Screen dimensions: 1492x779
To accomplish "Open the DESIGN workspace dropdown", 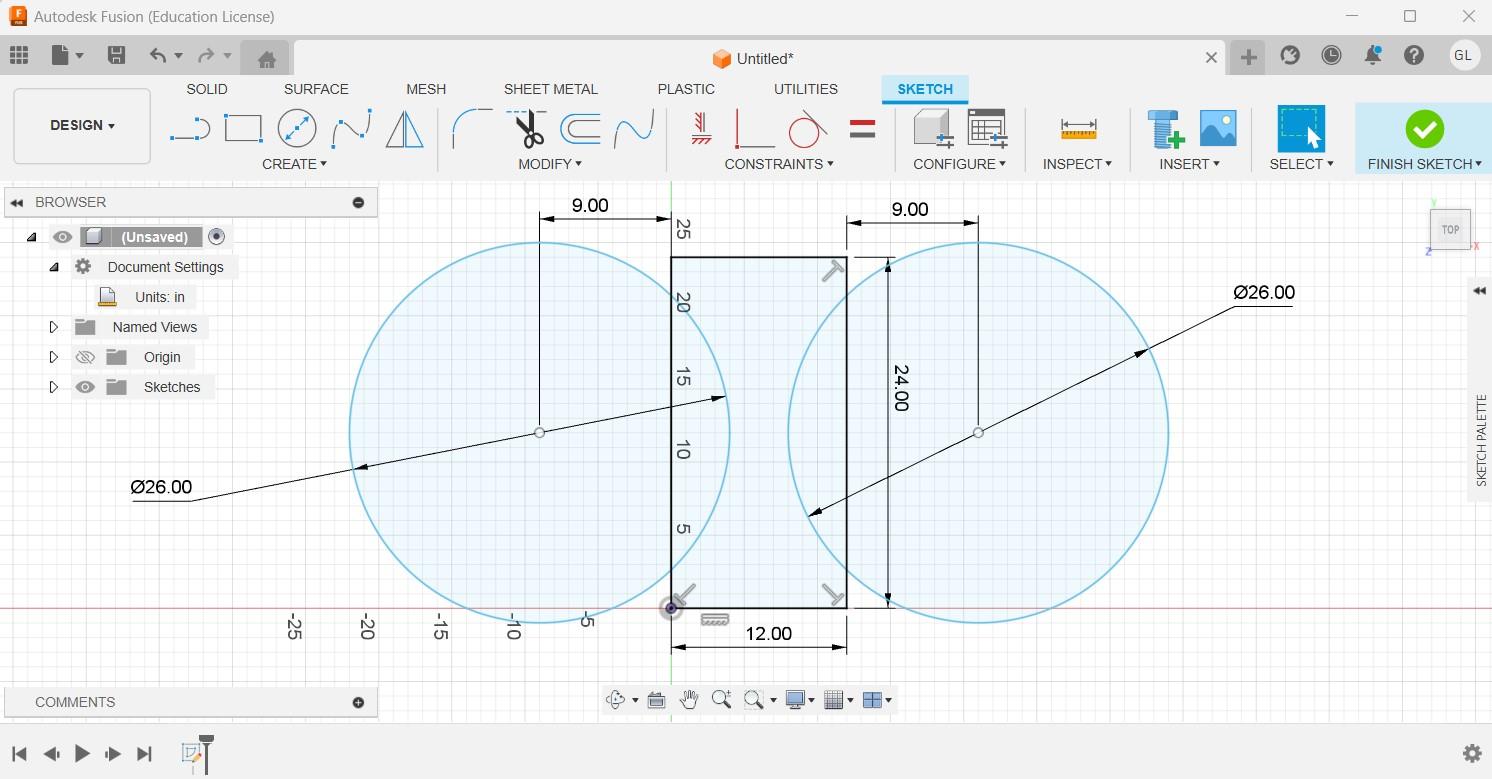I will tap(82, 126).
